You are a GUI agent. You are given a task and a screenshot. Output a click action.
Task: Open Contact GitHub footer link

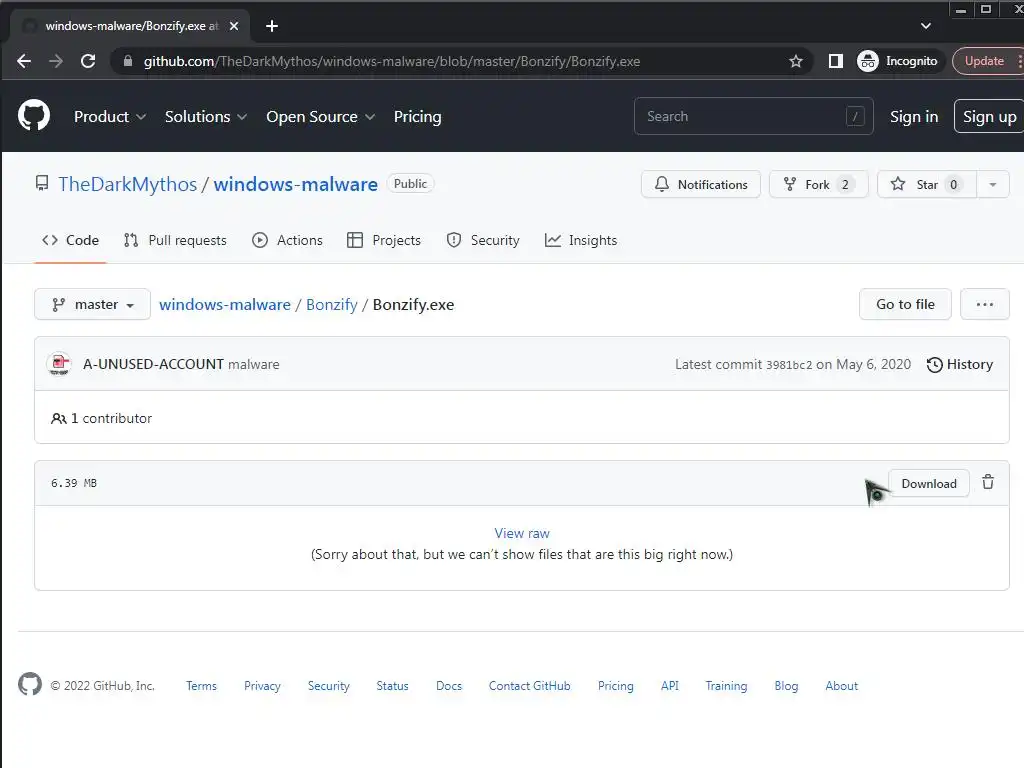click(530, 686)
